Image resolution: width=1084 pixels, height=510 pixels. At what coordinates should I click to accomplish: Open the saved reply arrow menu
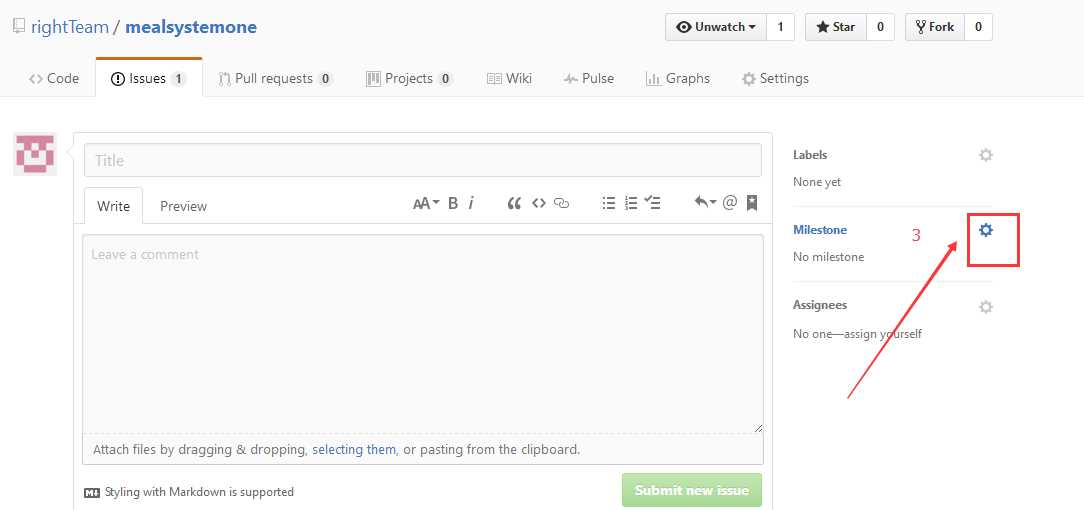705,202
